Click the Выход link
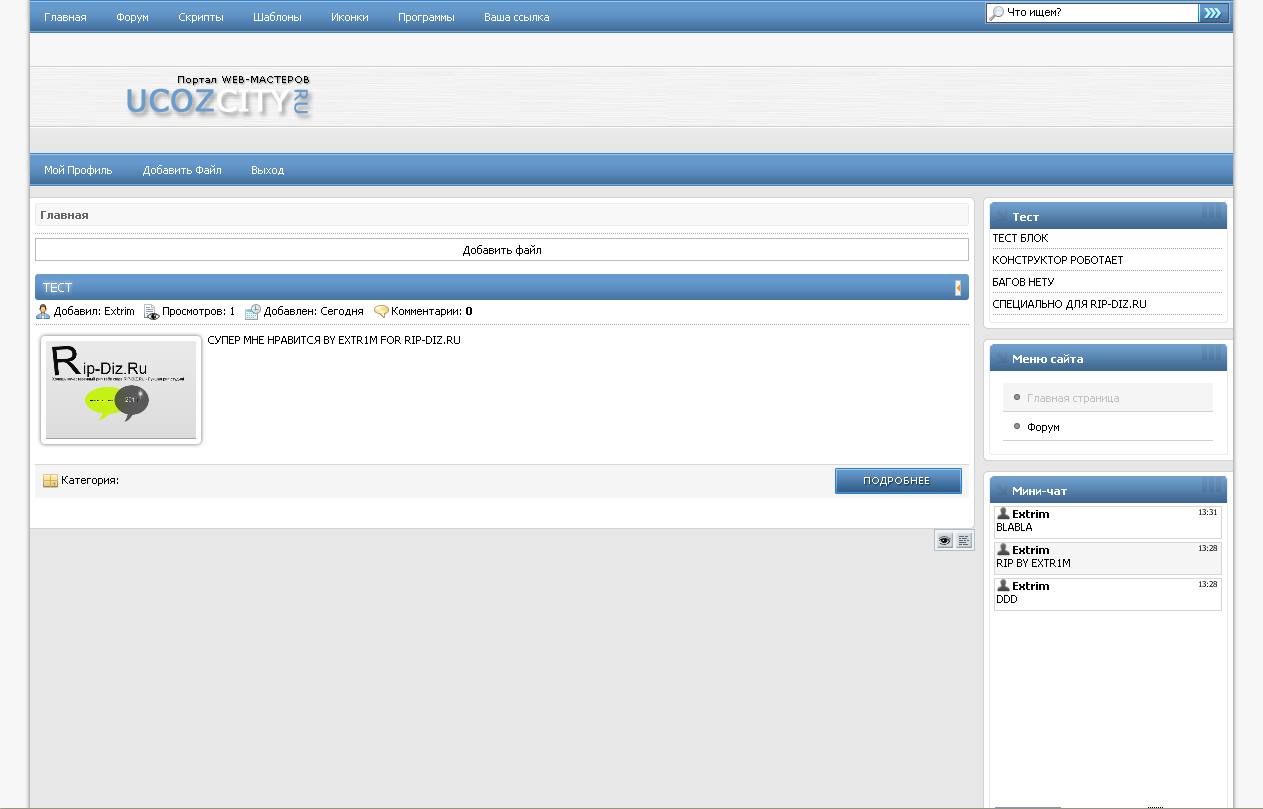The height and width of the screenshot is (809, 1263). click(267, 170)
